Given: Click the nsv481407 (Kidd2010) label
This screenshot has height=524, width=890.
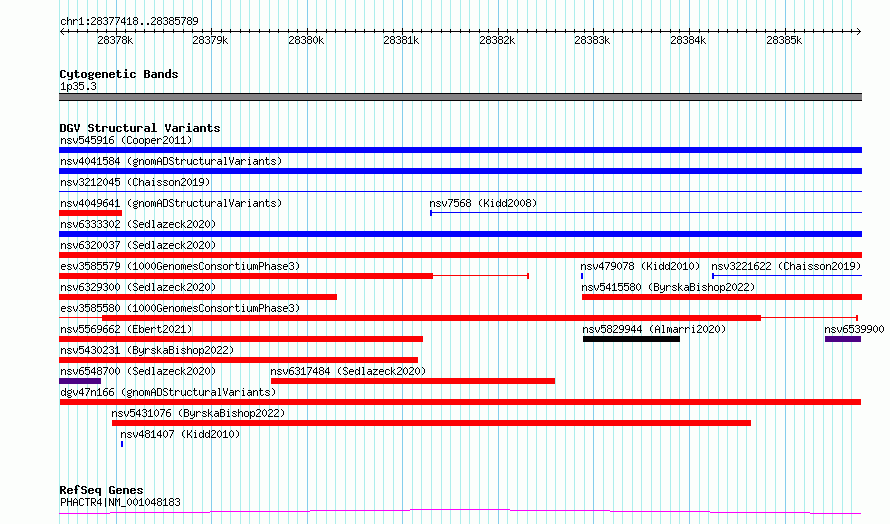Looking at the screenshot, I should click(180, 434).
